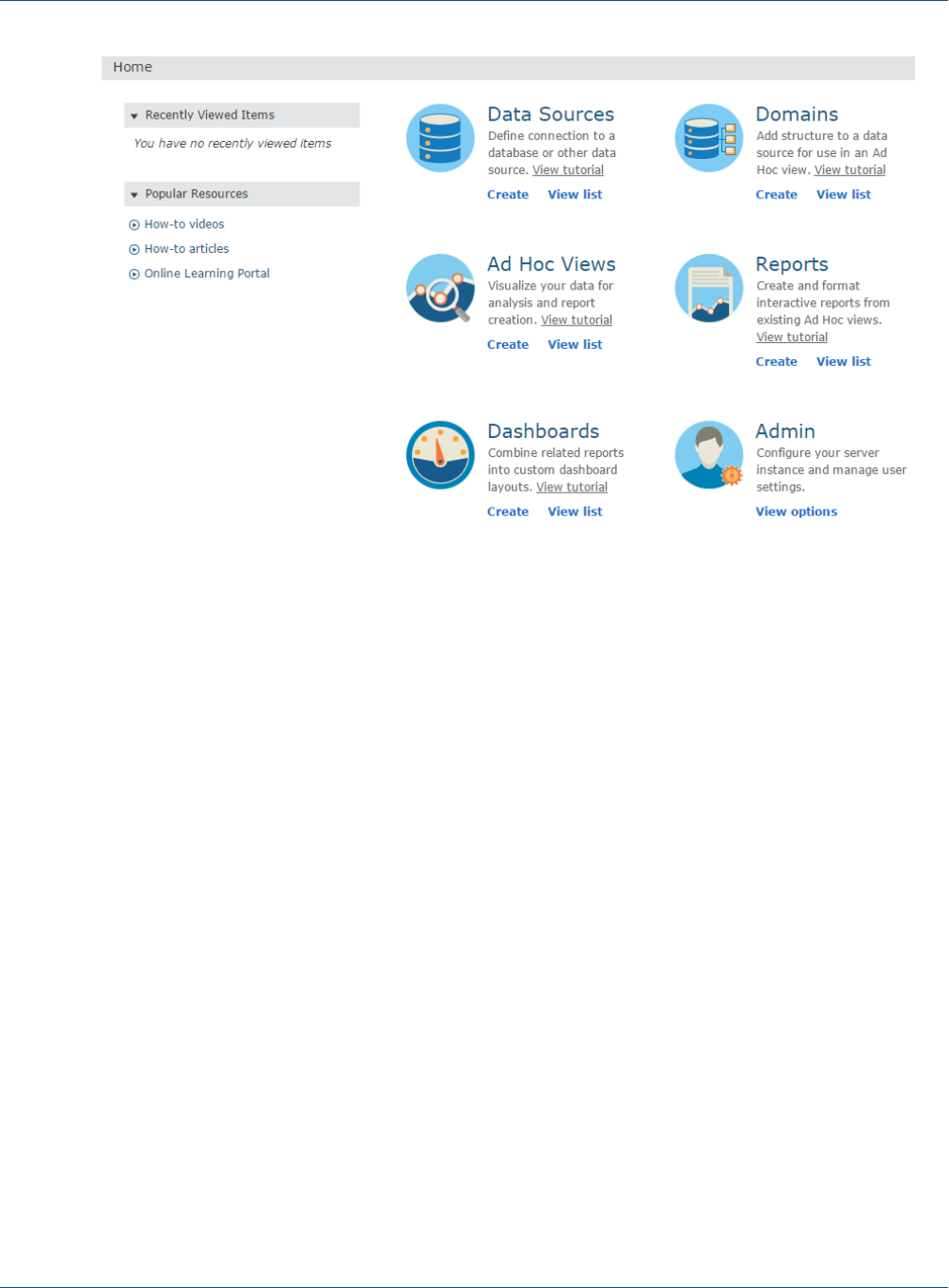Click Create under Reports
This screenshot has height=1288, width=949.
coord(777,361)
